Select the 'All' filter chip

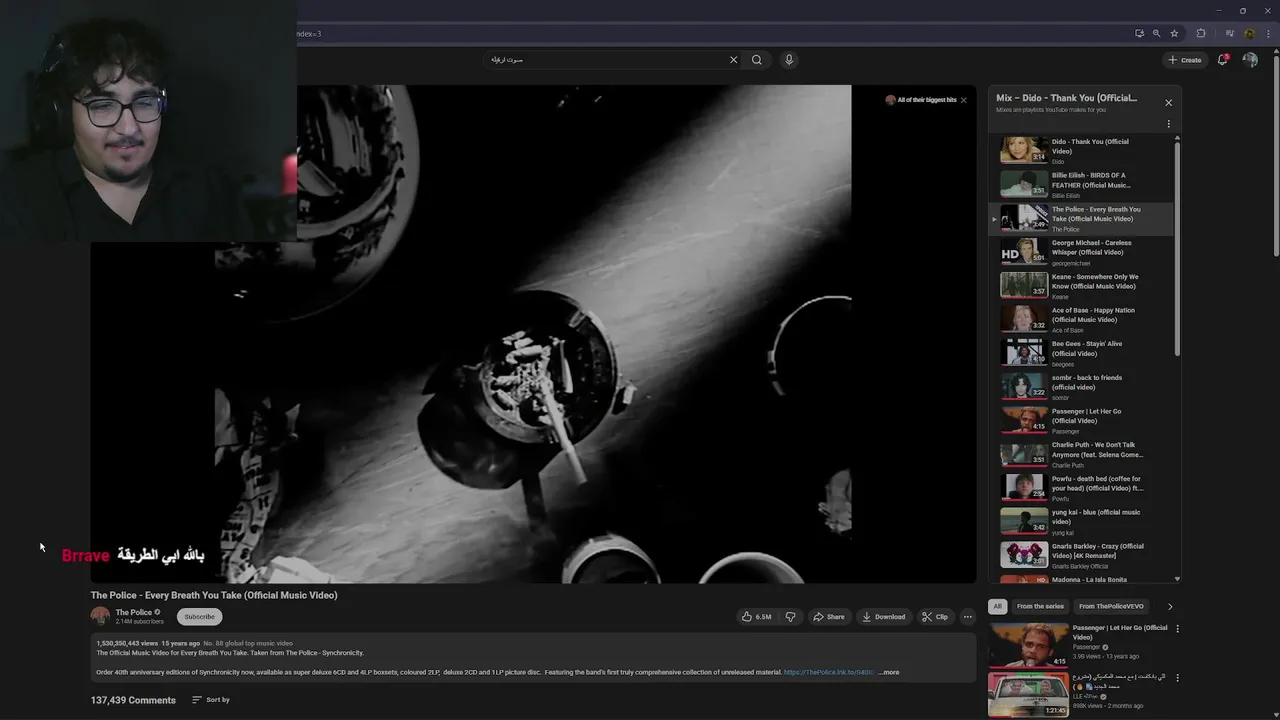[x=997, y=606]
